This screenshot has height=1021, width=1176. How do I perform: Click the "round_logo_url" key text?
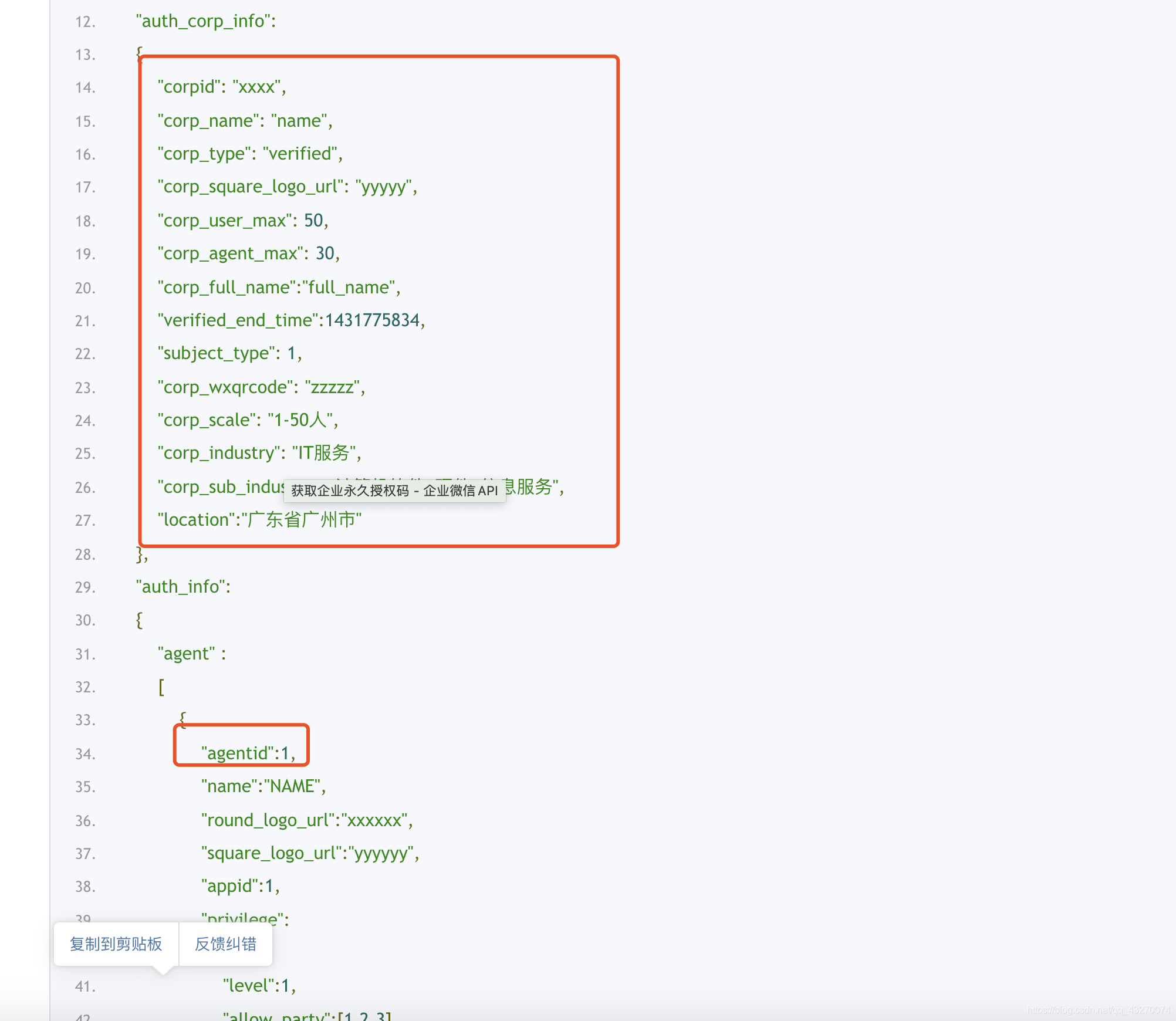pos(269,820)
